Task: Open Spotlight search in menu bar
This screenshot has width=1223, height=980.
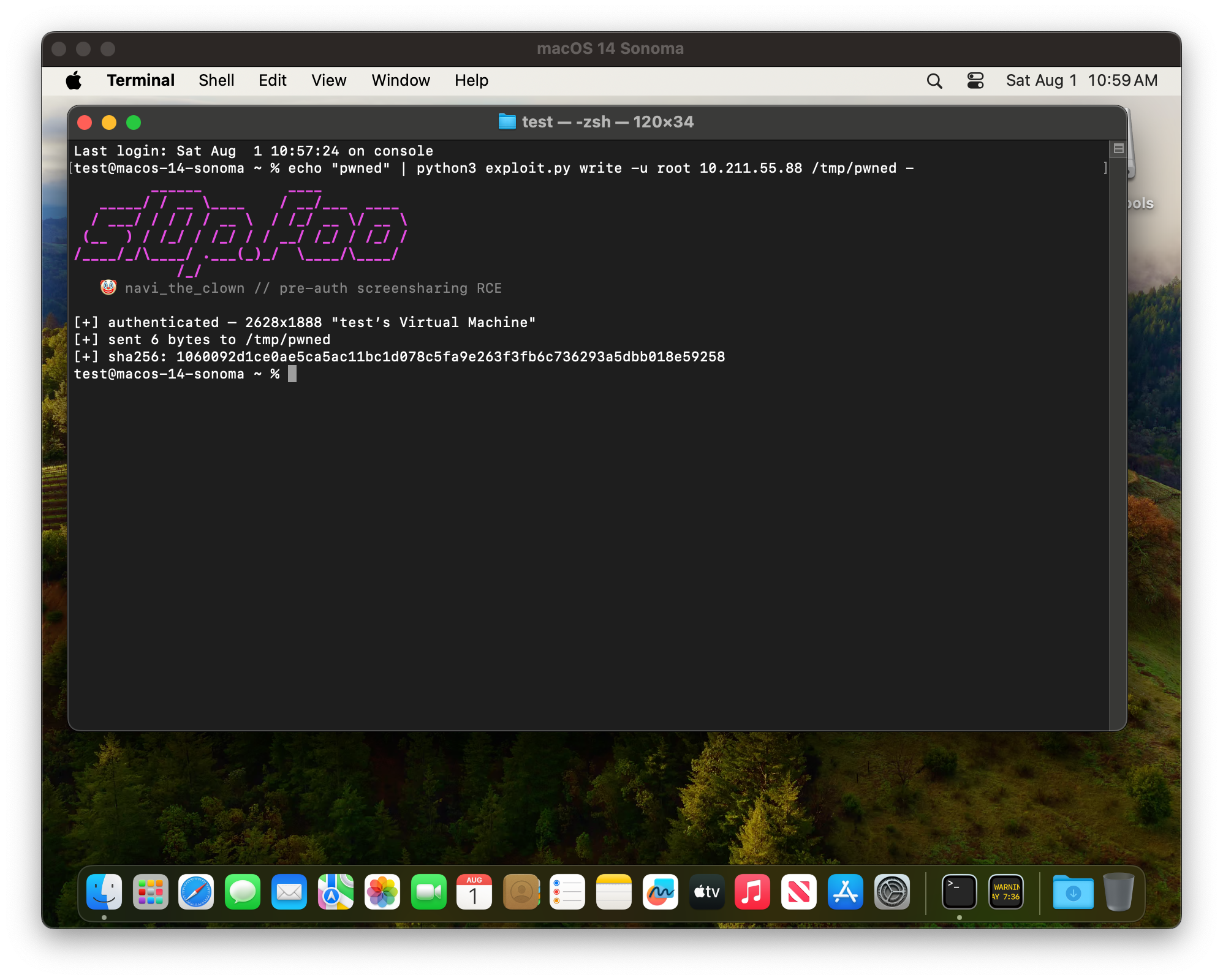Action: pos(934,81)
